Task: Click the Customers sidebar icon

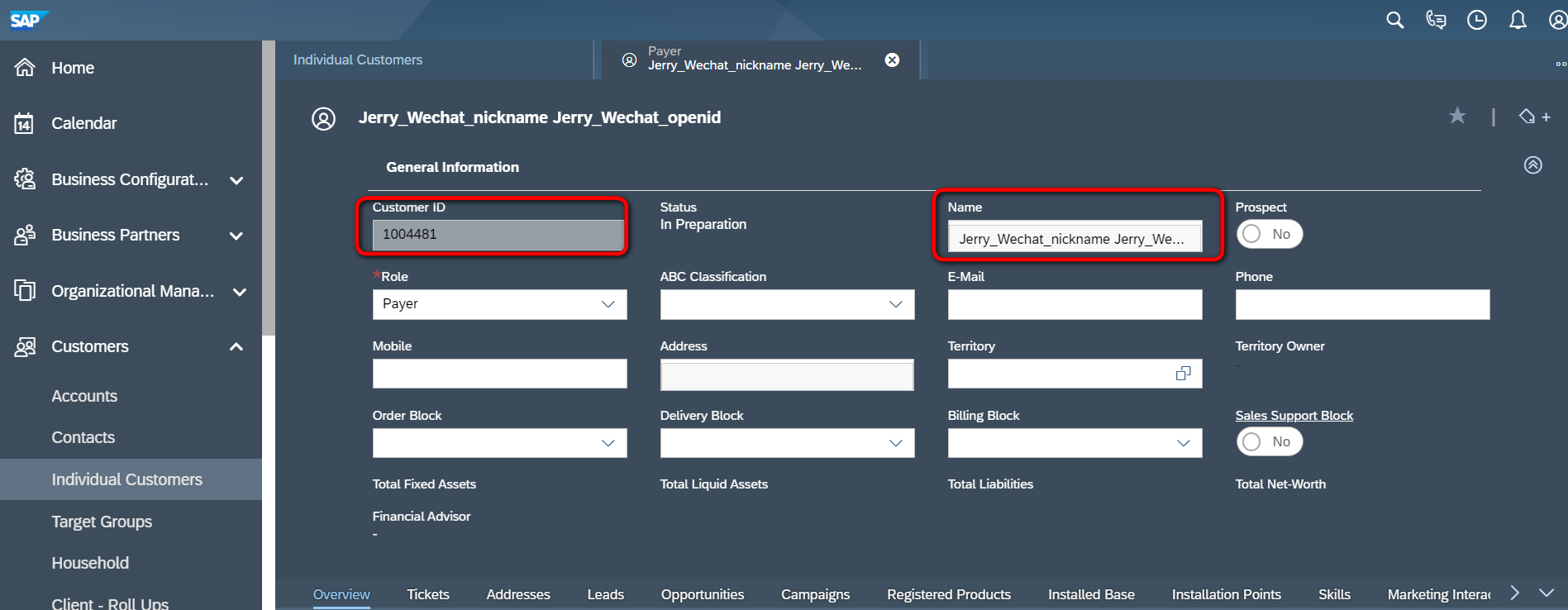Action: click(25, 346)
